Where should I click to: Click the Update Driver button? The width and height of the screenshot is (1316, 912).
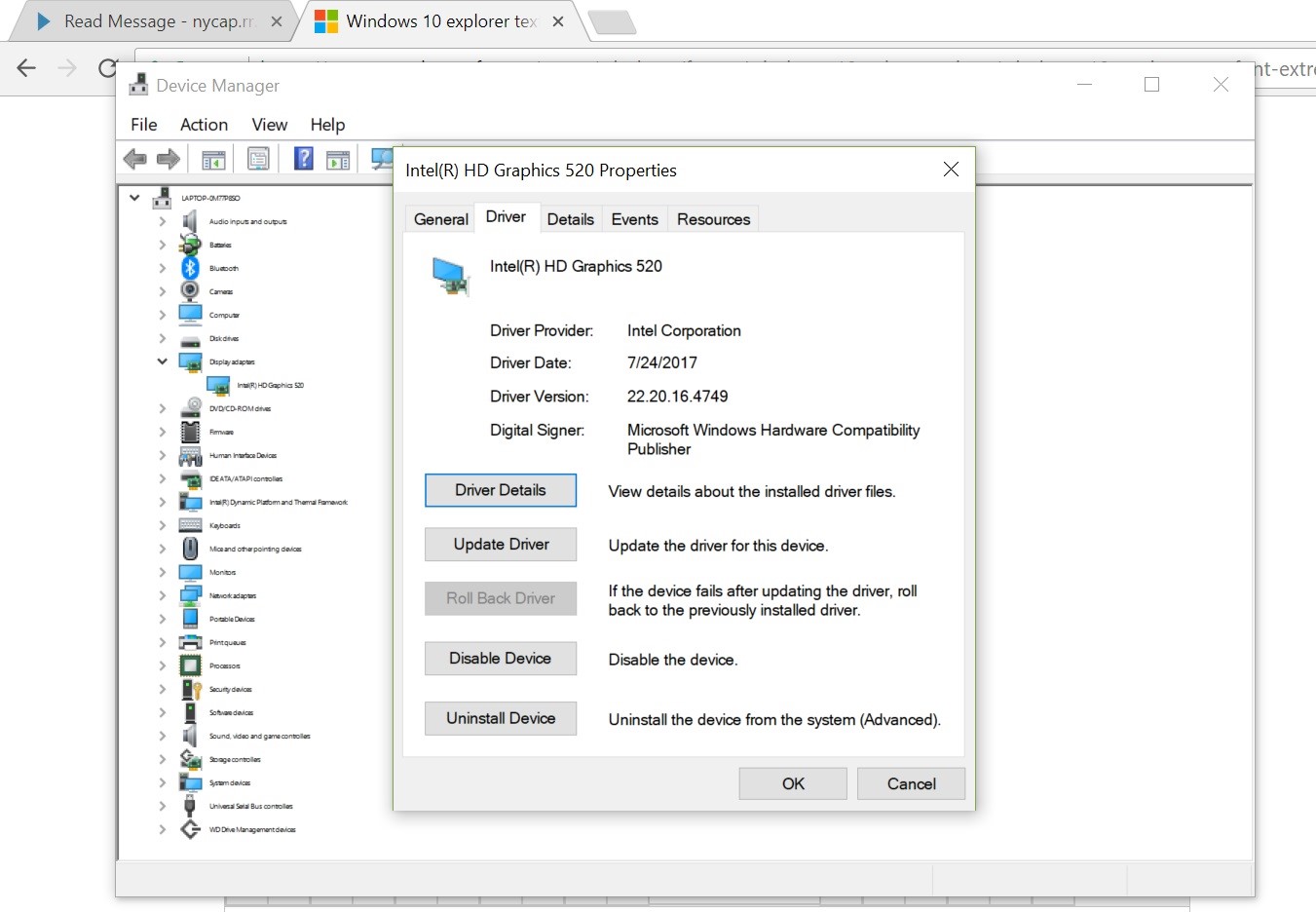(x=501, y=545)
